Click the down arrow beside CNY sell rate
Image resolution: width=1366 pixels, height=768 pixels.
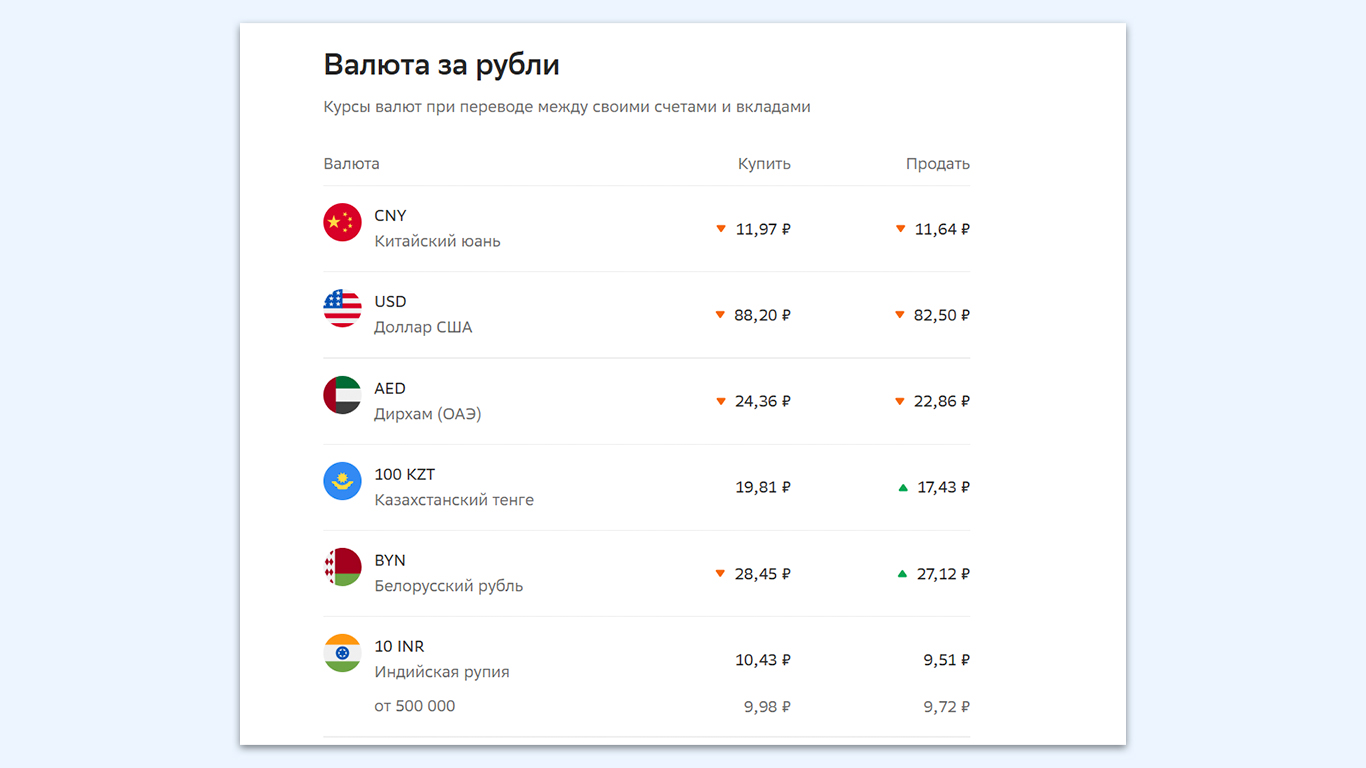pos(900,229)
